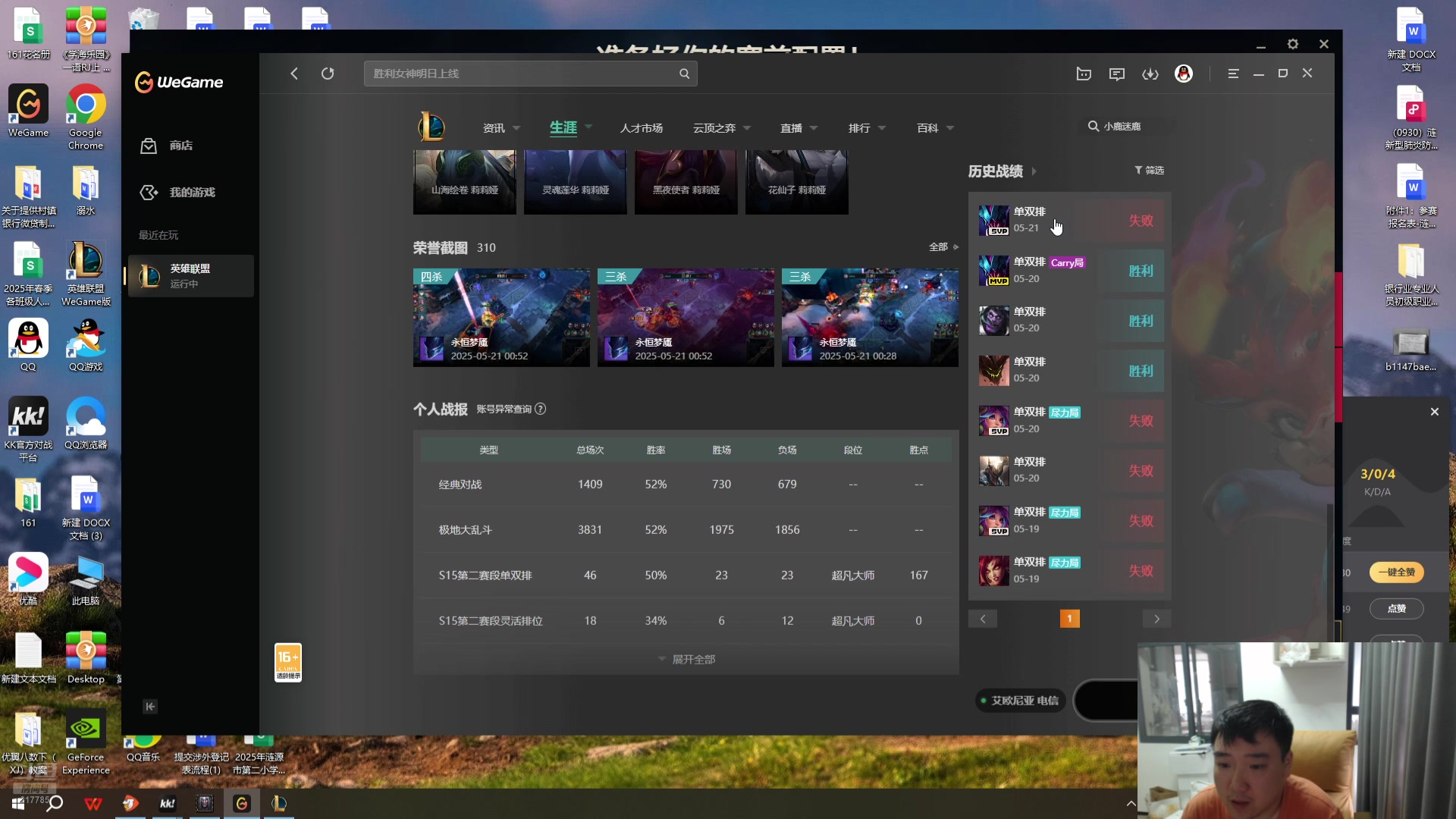Expand the 百科 dropdown
Image resolution: width=1456 pixels, height=819 pixels.
coord(950,128)
